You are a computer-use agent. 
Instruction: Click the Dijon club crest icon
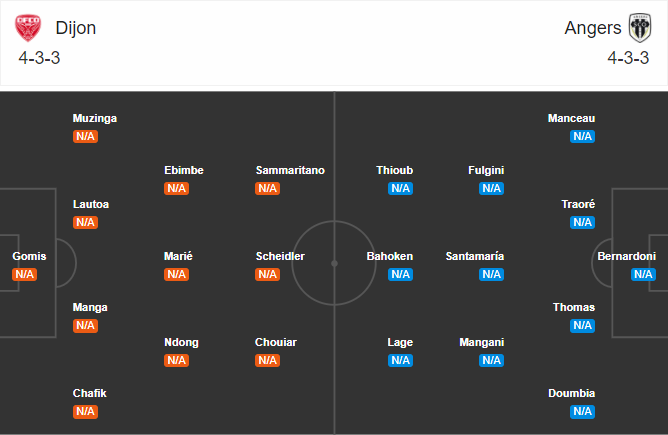pyautogui.click(x=31, y=27)
